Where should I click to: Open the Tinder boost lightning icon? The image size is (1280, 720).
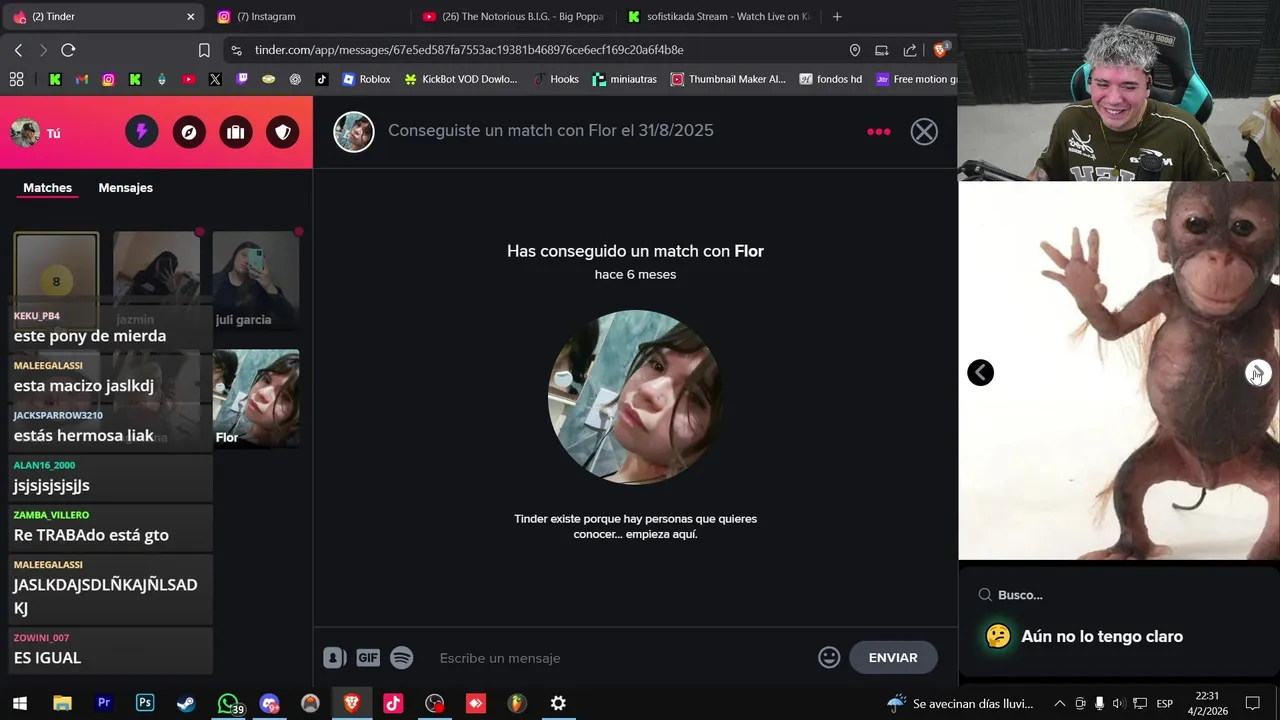tap(141, 131)
